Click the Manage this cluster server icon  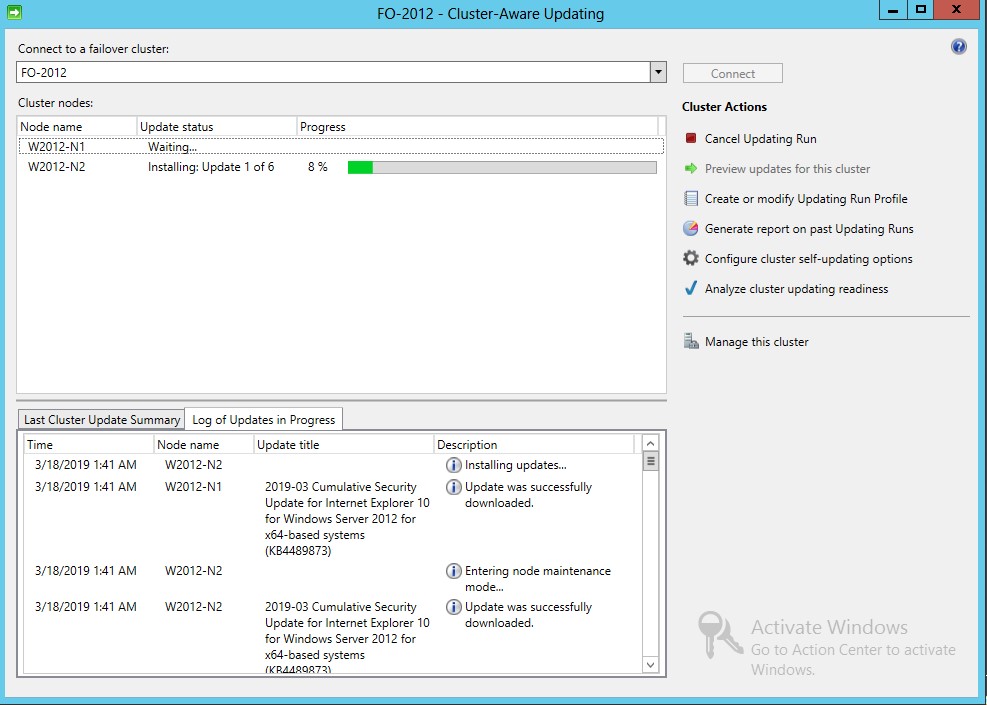point(690,340)
